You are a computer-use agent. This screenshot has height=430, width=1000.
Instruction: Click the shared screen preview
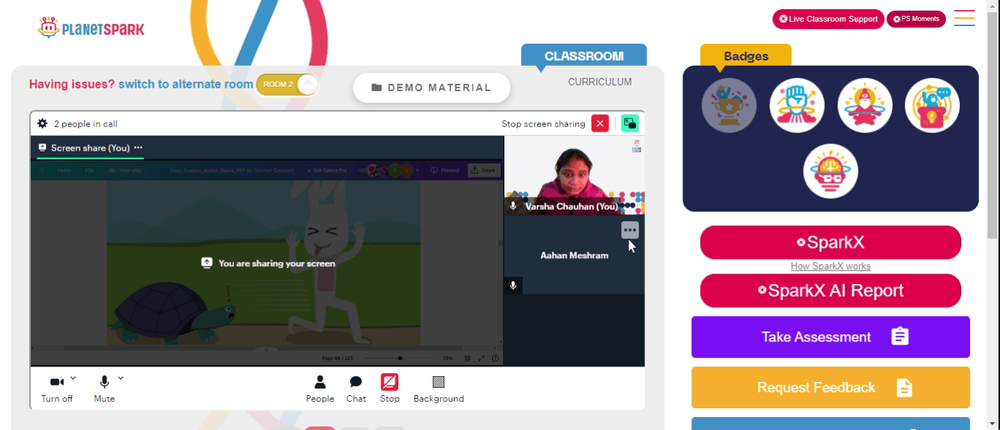pyautogui.click(x=267, y=263)
